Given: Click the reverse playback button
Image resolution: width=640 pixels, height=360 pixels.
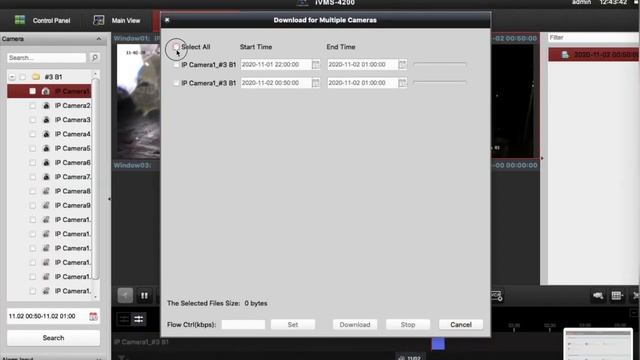Looking at the screenshot, I should (x=125, y=296).
